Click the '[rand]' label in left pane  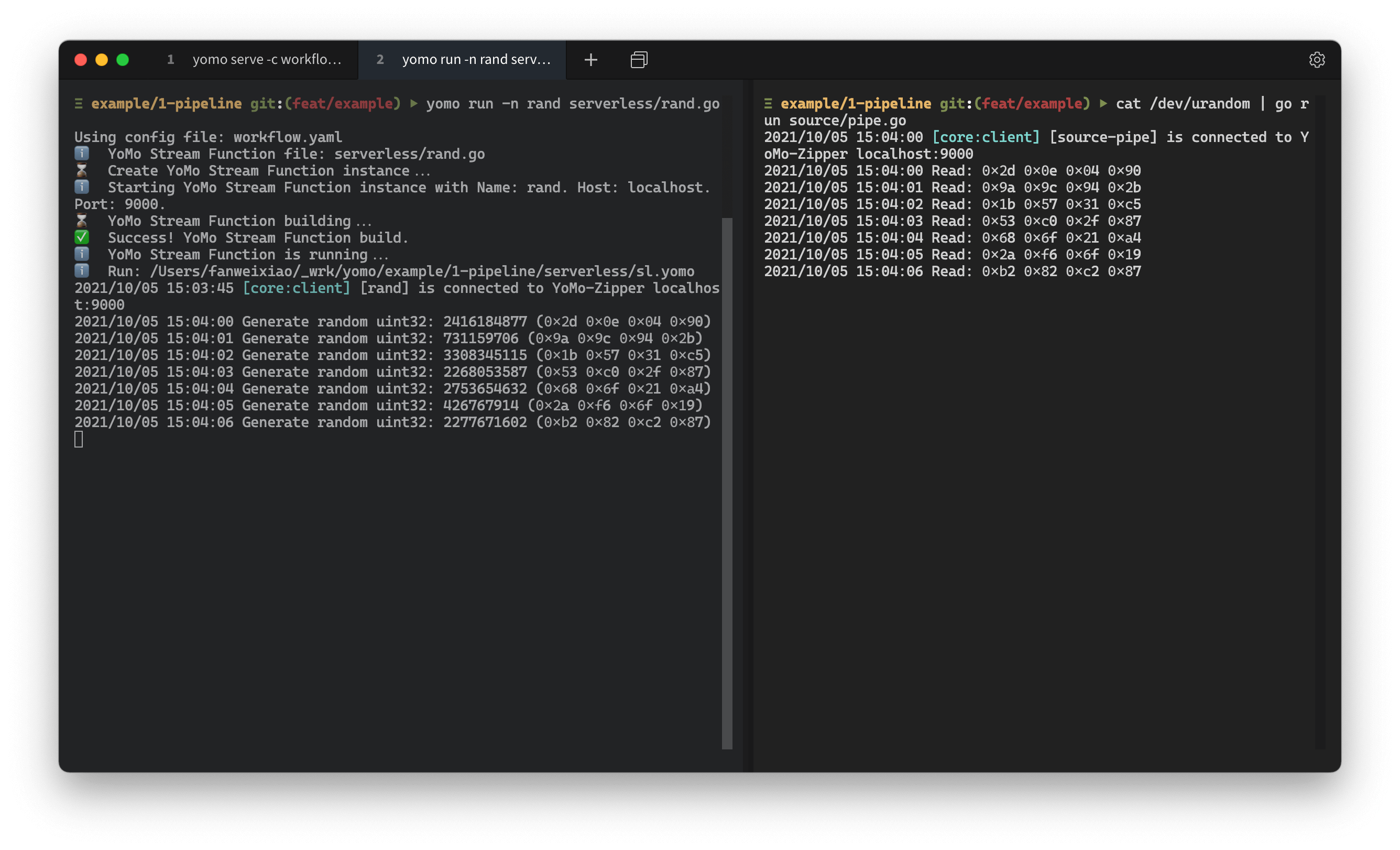[385, 288]
